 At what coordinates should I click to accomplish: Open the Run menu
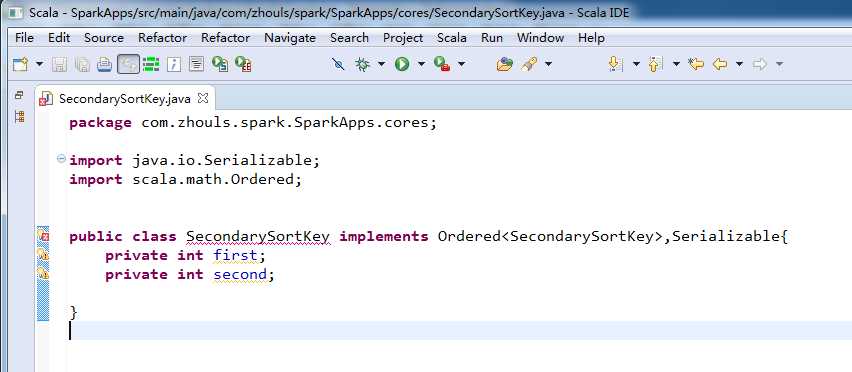(492, 38)
